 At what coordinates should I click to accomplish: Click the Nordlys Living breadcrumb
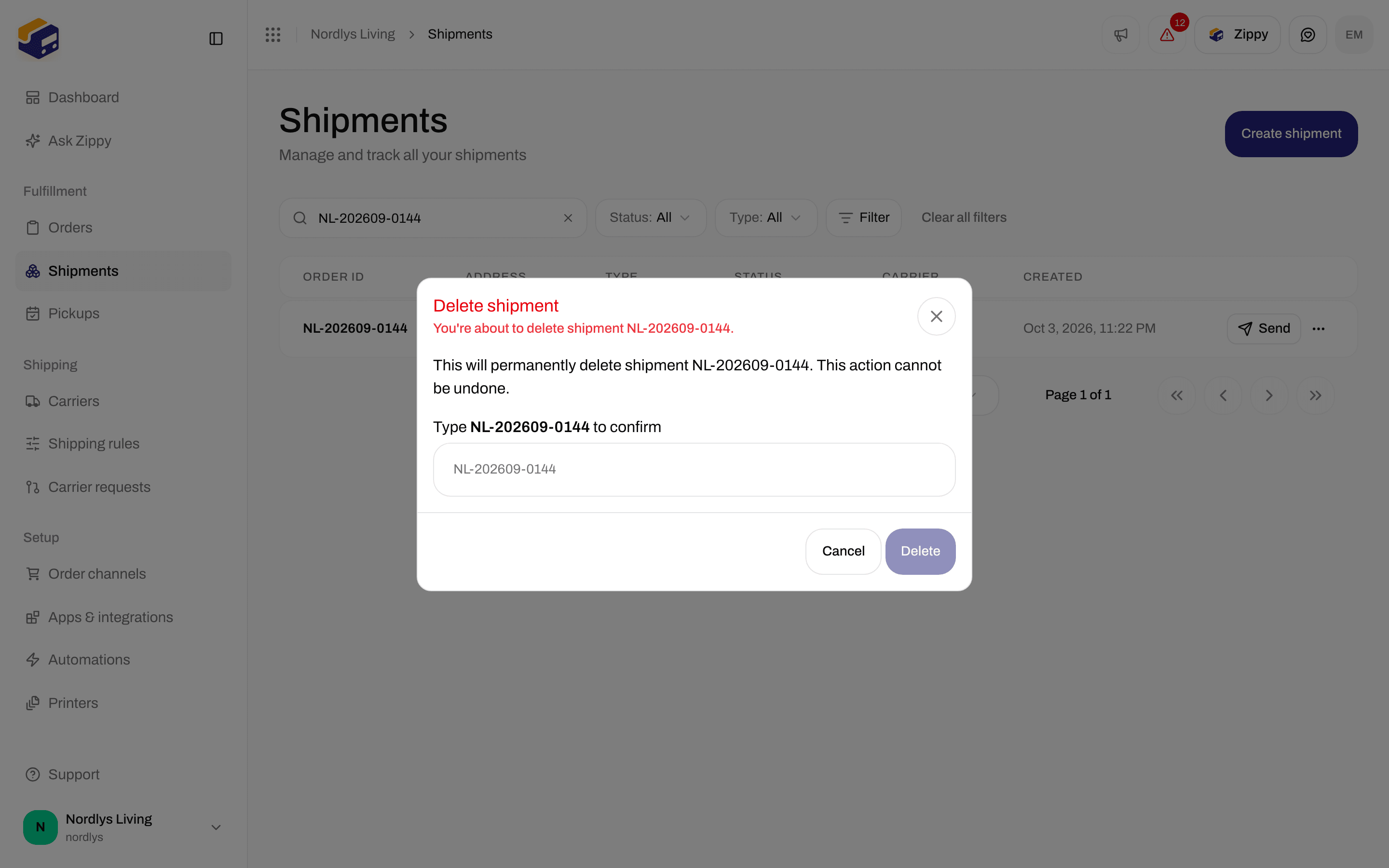pos(353,34)
